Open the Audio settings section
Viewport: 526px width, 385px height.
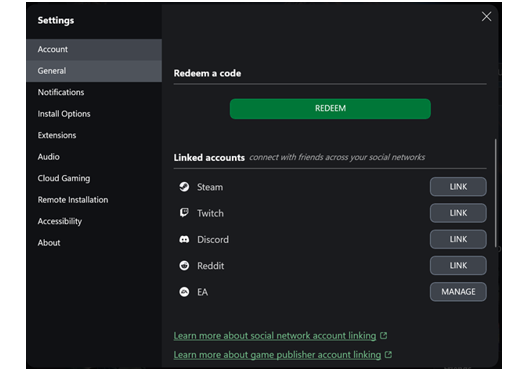tap(94, 157)
